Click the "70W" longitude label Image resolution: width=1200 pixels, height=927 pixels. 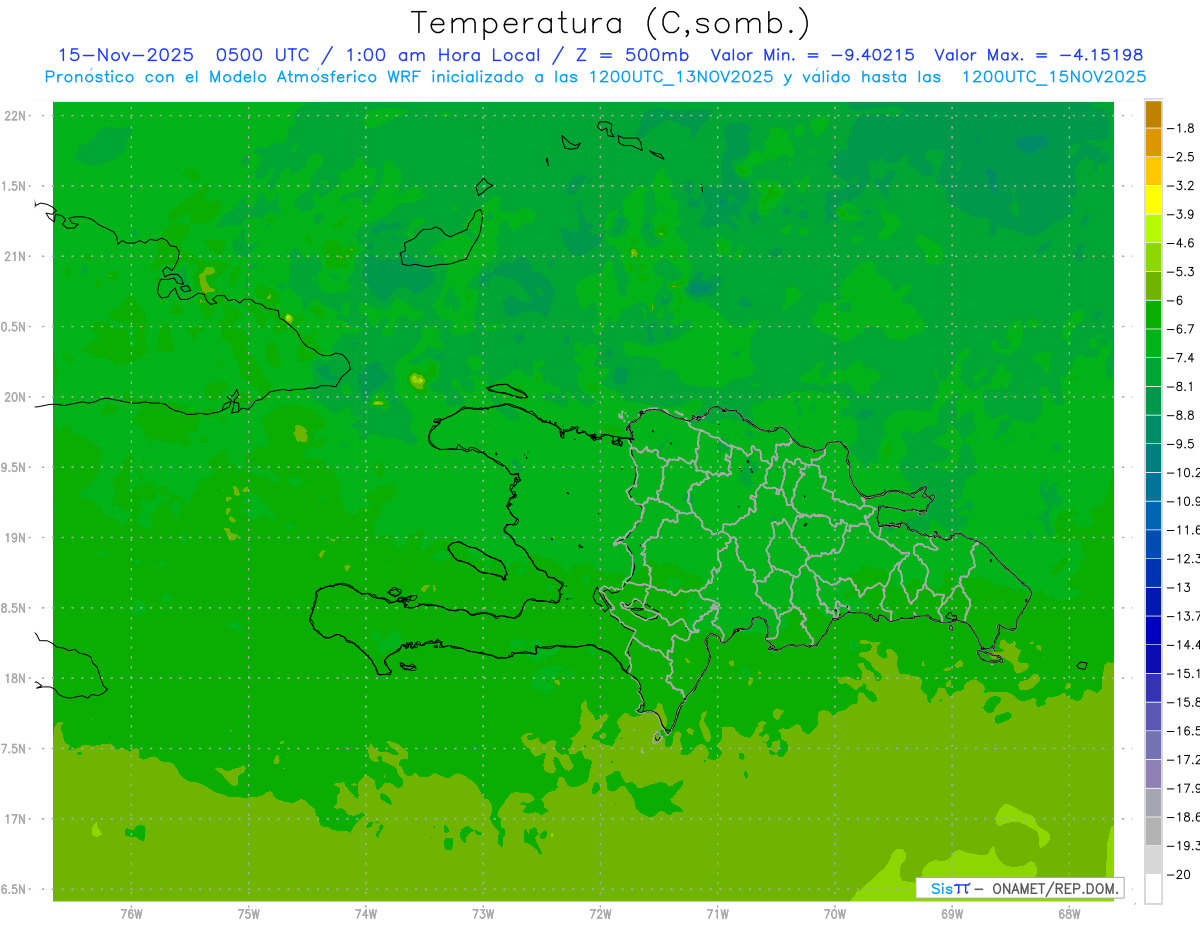[835, 914]
